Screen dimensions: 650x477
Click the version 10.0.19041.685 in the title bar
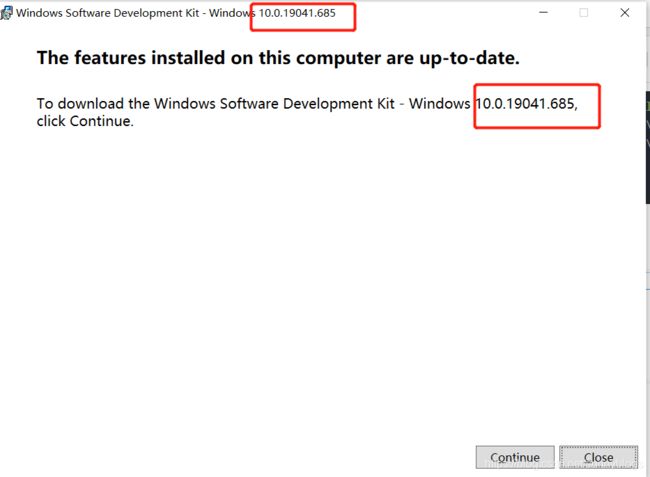[x=297, y=13]
